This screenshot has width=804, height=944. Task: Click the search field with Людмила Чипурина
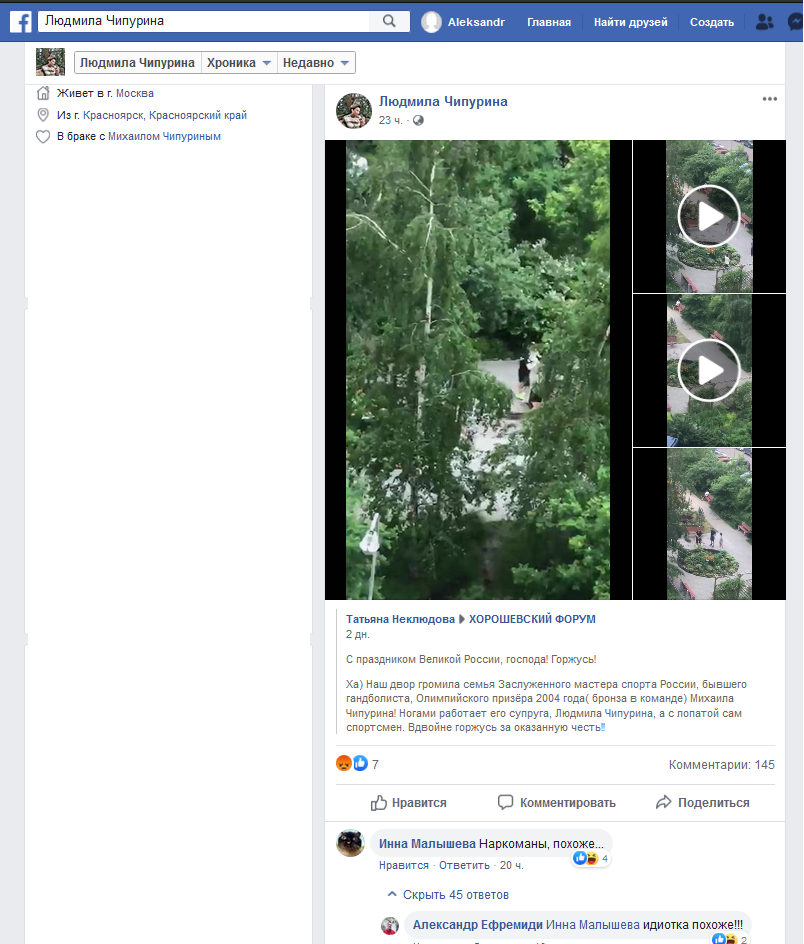pos(203,21)
